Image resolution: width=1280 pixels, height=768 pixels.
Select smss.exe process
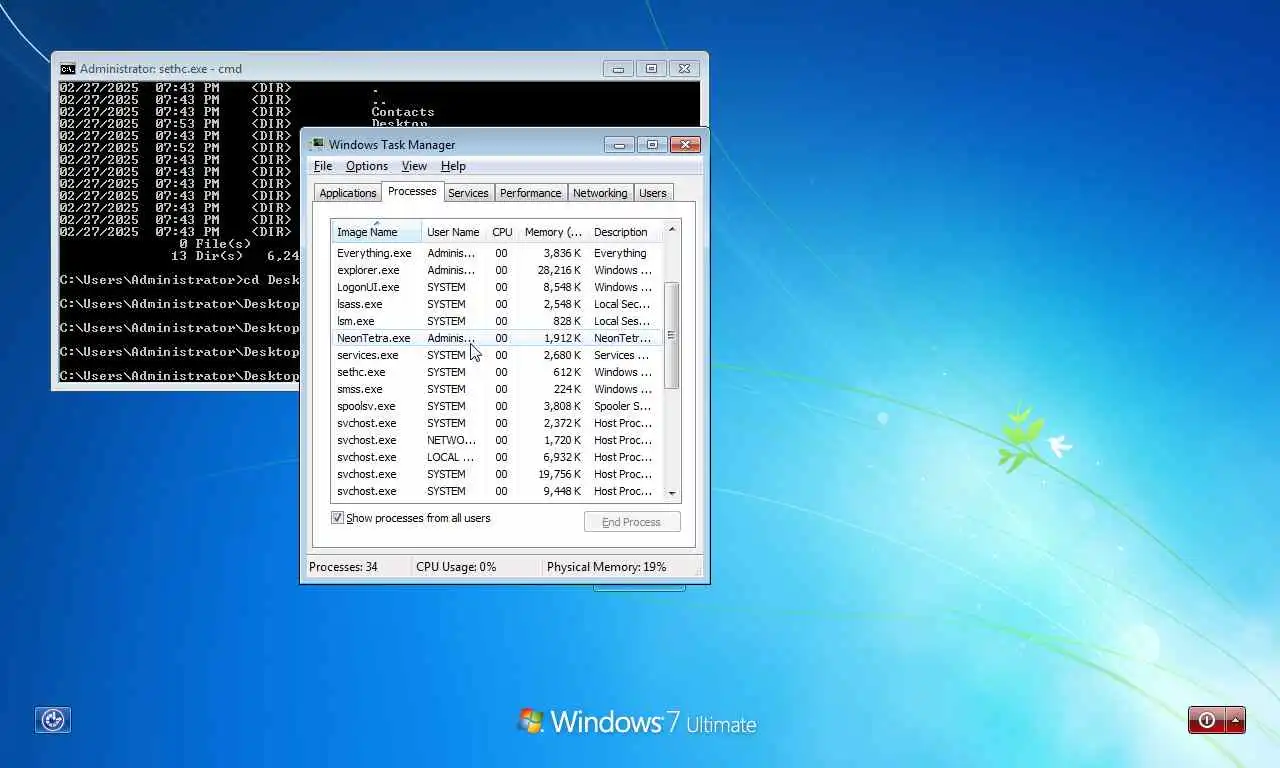click(x=497, y=389)
